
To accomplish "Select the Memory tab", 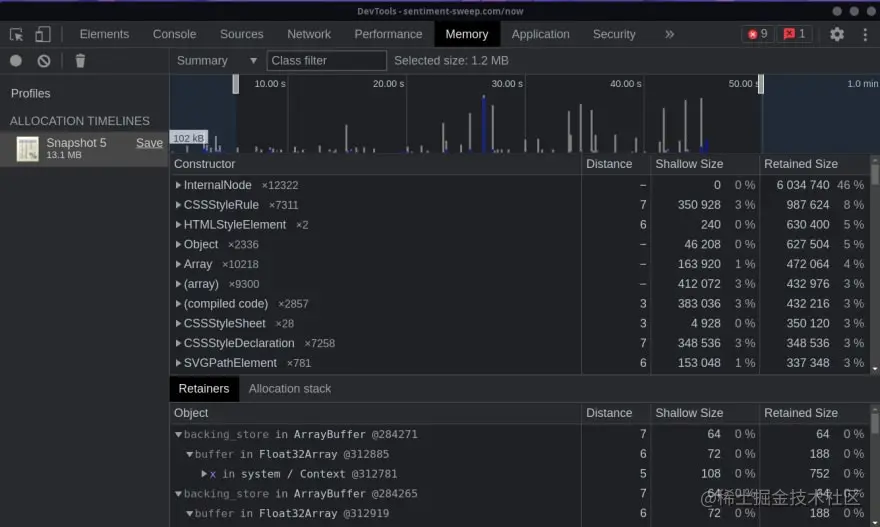I will tap(467, 34).
